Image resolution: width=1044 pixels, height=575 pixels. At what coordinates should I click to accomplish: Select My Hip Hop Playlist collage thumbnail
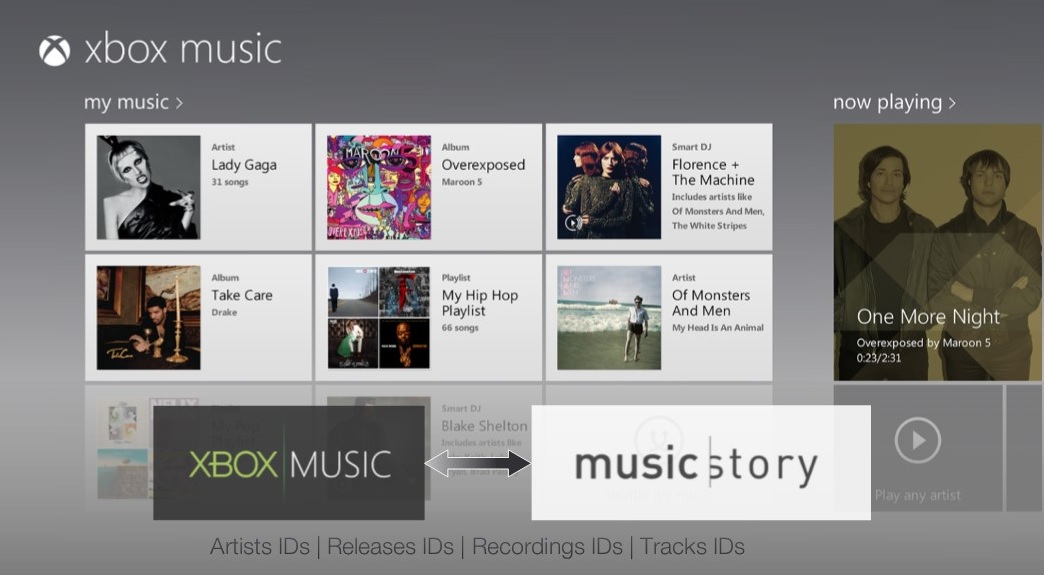379,318
